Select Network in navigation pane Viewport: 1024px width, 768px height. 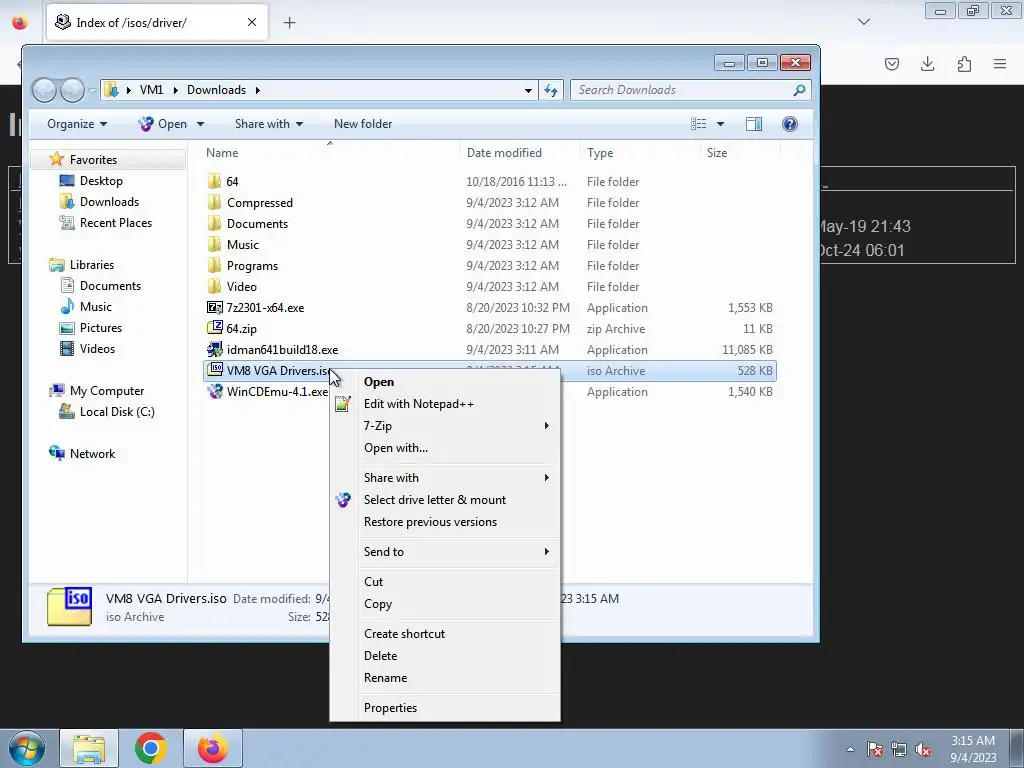click(93, 454)
